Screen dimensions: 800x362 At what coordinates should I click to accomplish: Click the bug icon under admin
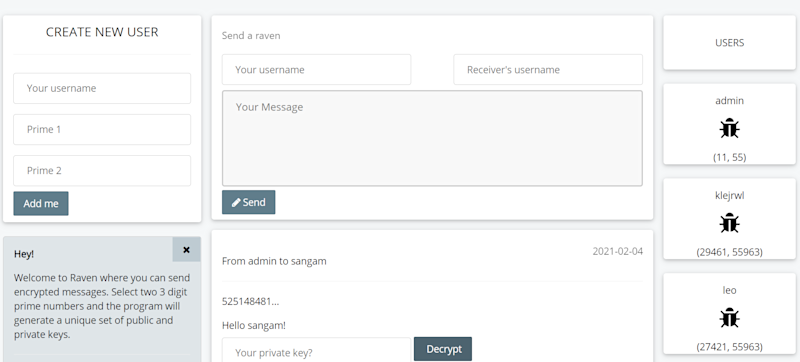coord(730,128)
